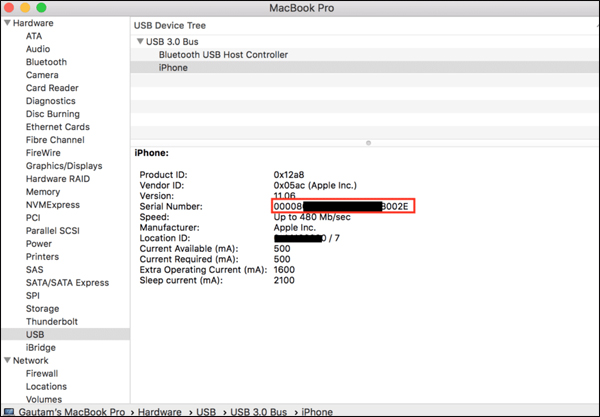Image resolution: width=600 pixels, height=417 pixels.
Task: Select FireWire in the sidebar
Action: click(43, 153)
